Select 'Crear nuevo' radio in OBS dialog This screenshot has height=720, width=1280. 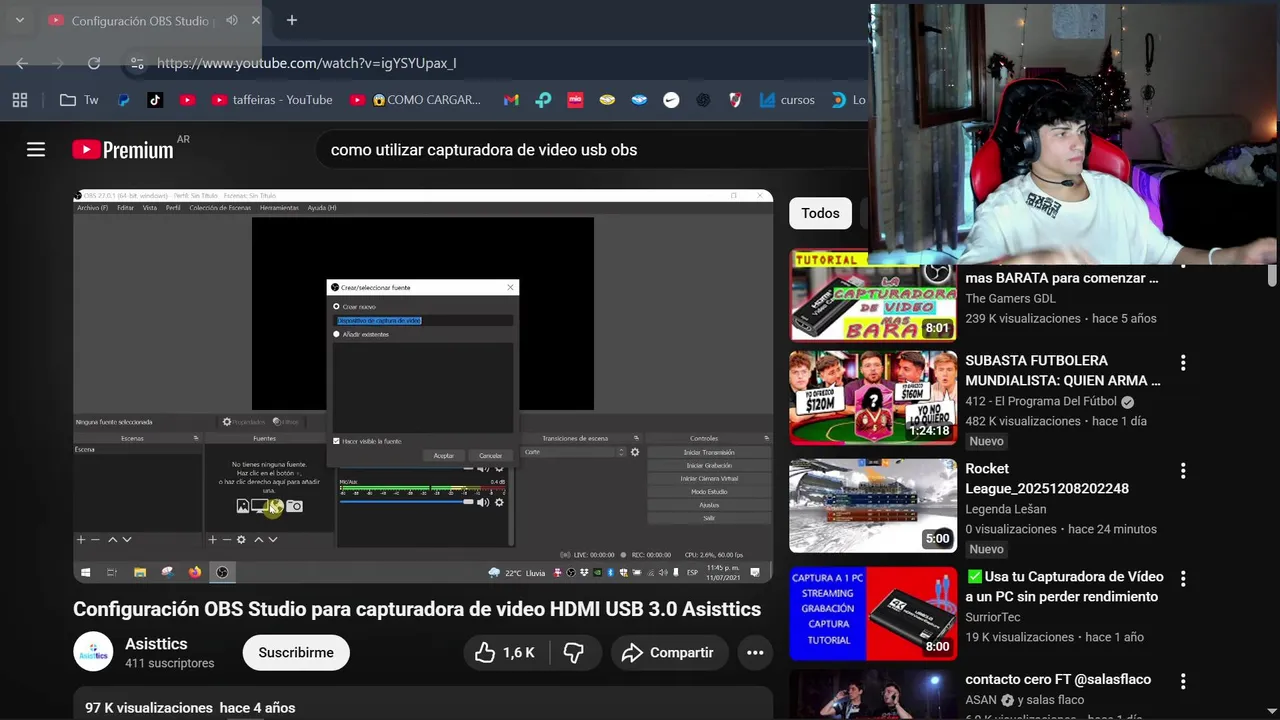click(336, 306)
